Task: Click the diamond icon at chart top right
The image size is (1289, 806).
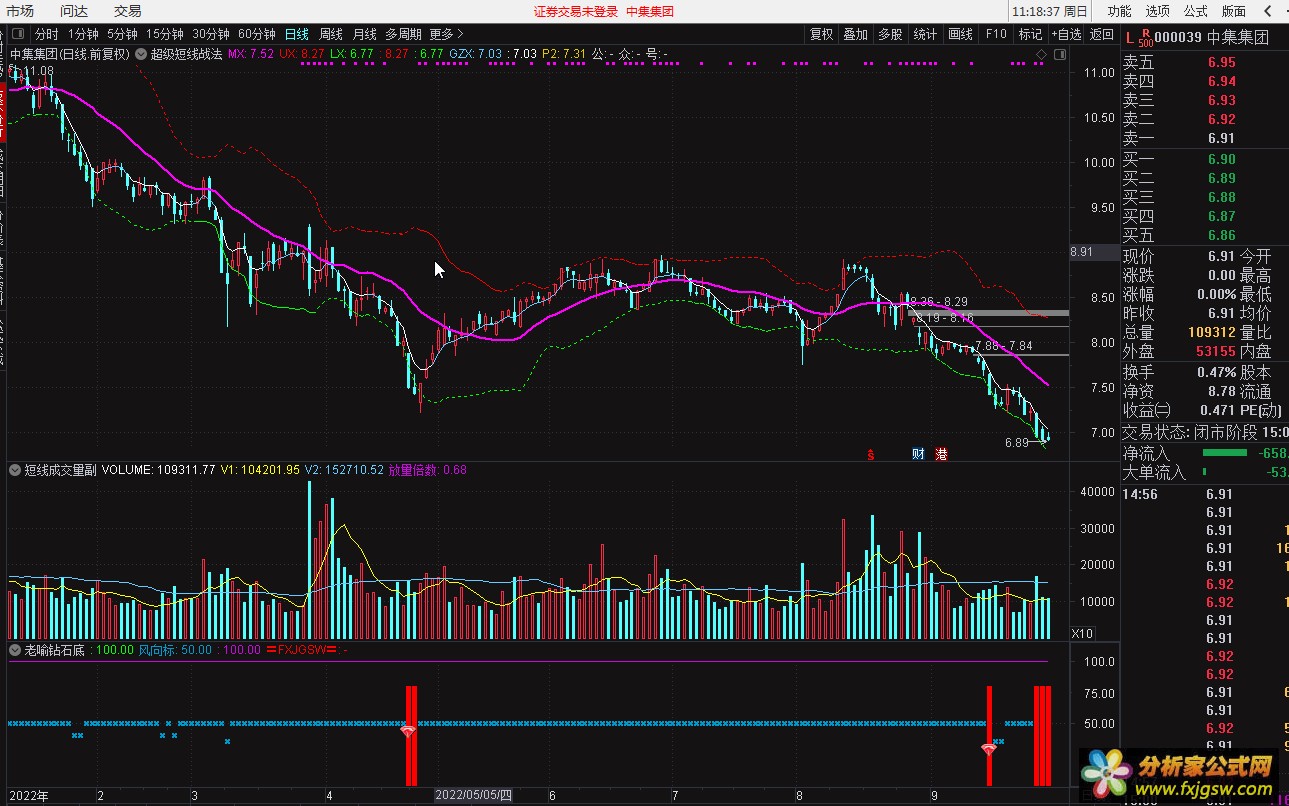Action: tap(1042, 54)
